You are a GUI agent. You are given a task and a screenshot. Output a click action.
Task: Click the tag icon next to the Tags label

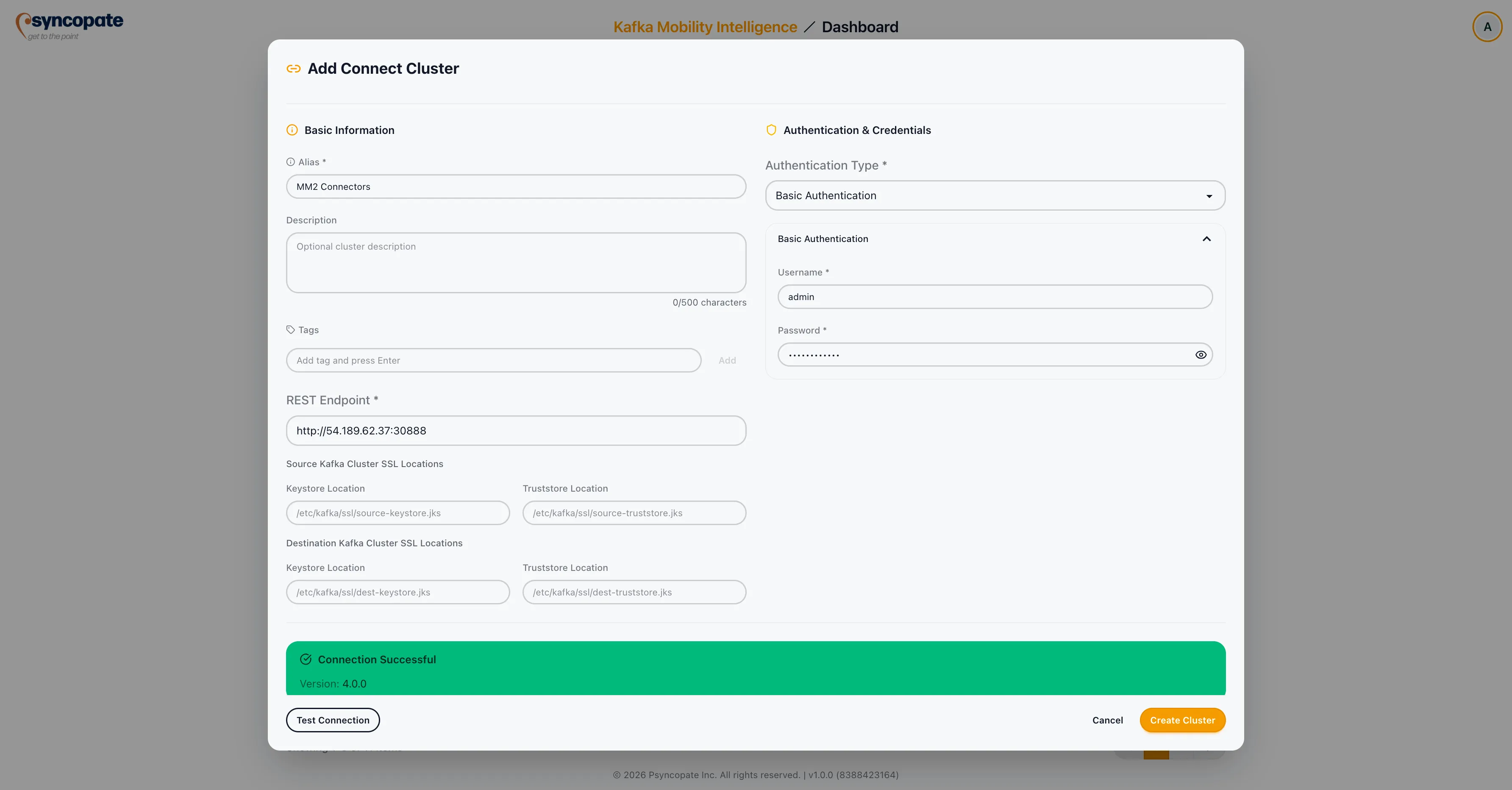291,330
